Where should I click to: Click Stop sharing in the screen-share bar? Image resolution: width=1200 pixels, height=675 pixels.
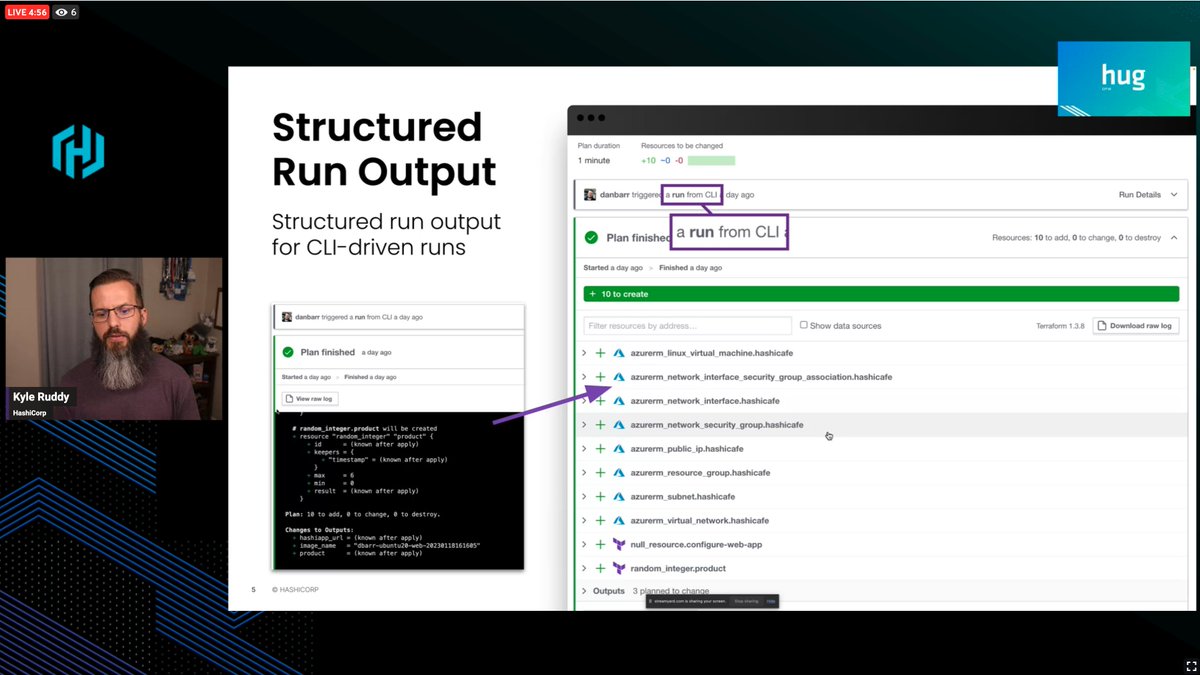(747, 601)
